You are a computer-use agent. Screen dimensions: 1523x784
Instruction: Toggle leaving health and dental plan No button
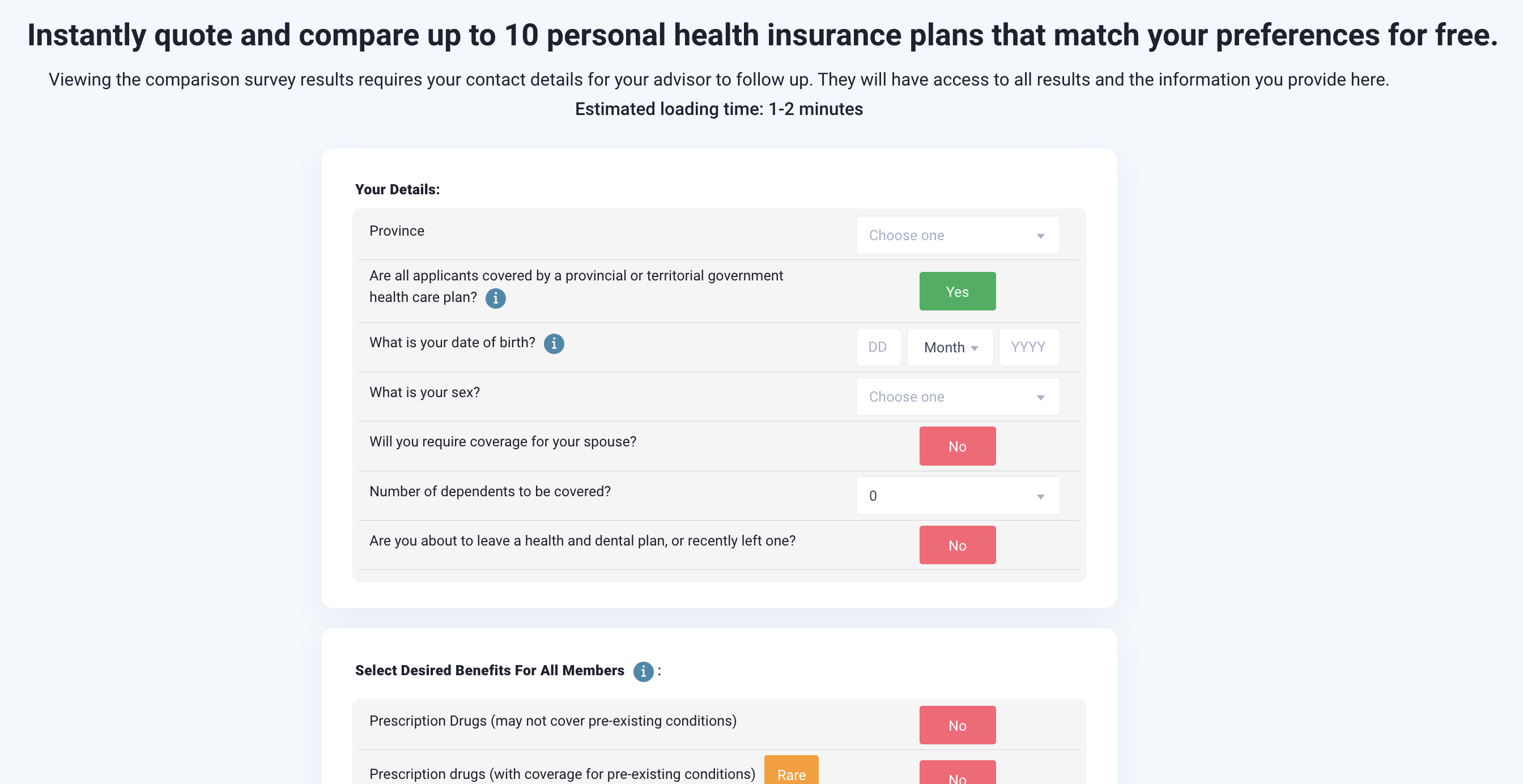956,545
